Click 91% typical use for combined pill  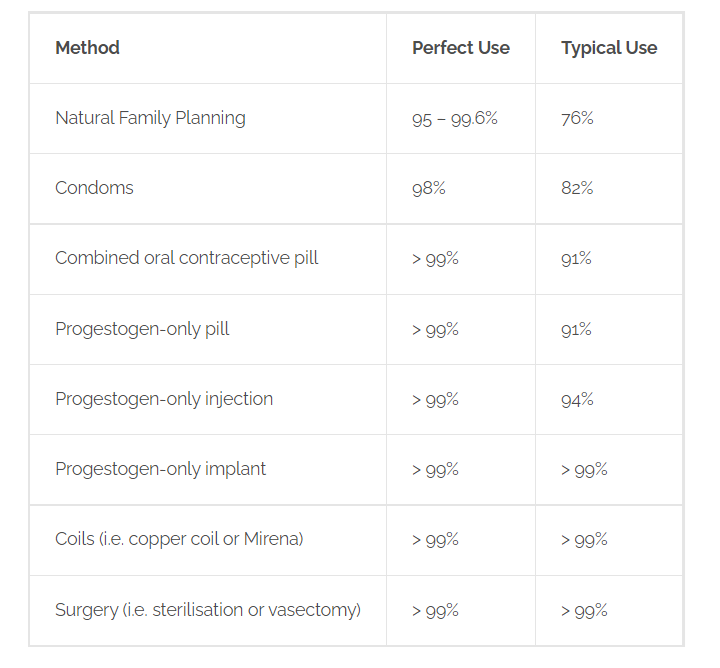576,259
